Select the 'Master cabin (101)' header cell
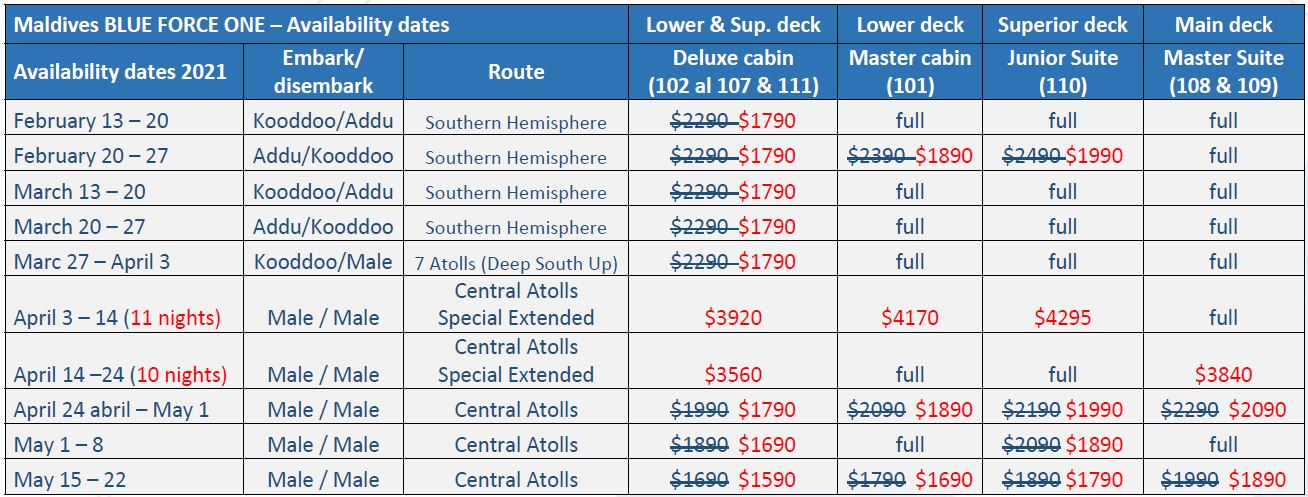The height and width of the screenshot is (497, 1308). (910, 71)
